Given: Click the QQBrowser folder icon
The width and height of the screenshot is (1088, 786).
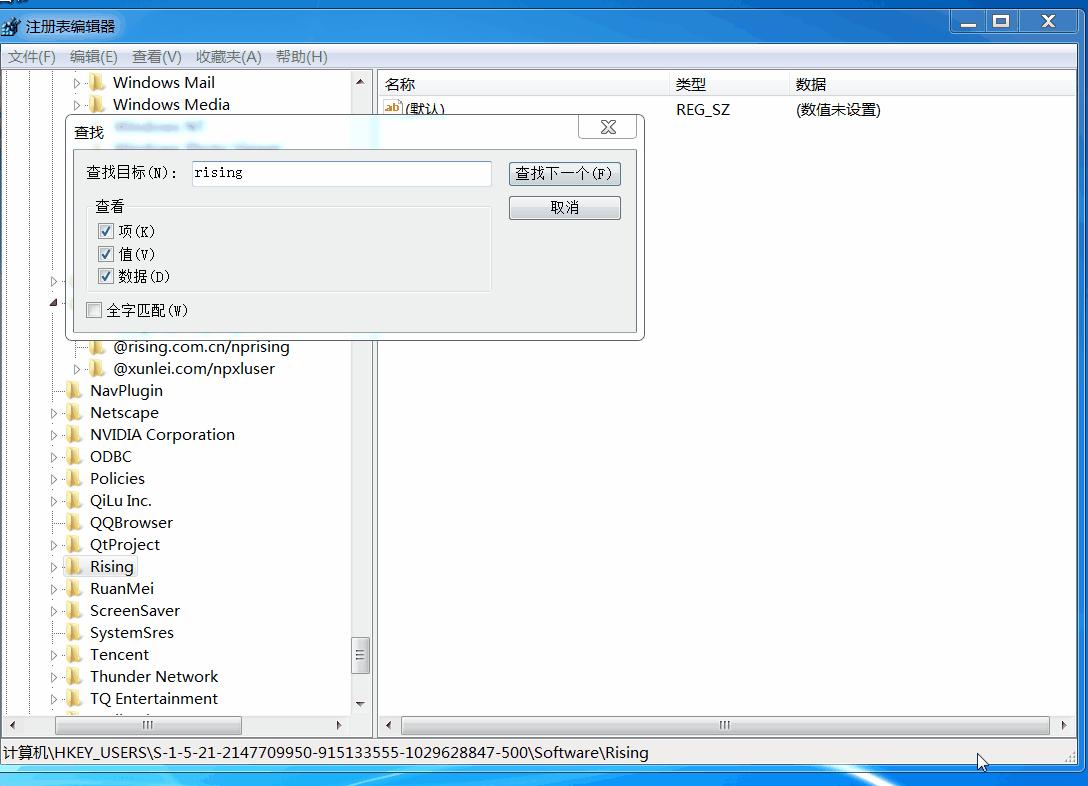Looking at the screenshot, I should [x=75, y=523].
